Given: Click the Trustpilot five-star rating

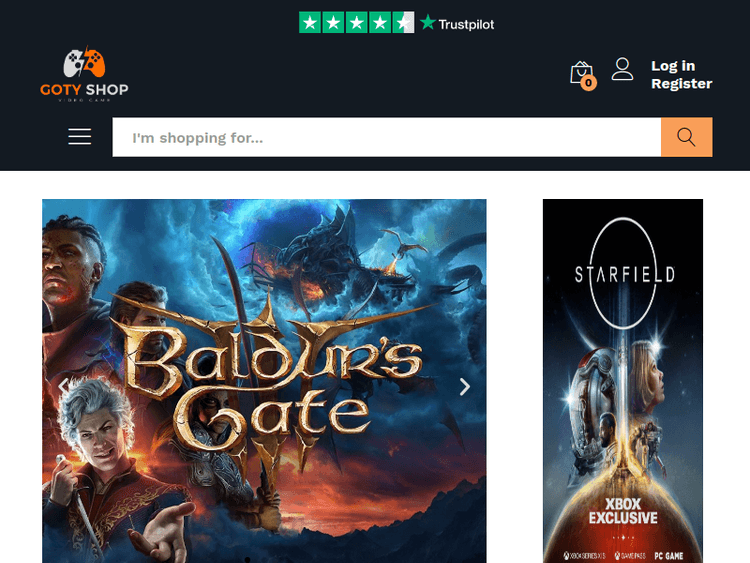Looking at the screenshot, I should coord(356,23).
